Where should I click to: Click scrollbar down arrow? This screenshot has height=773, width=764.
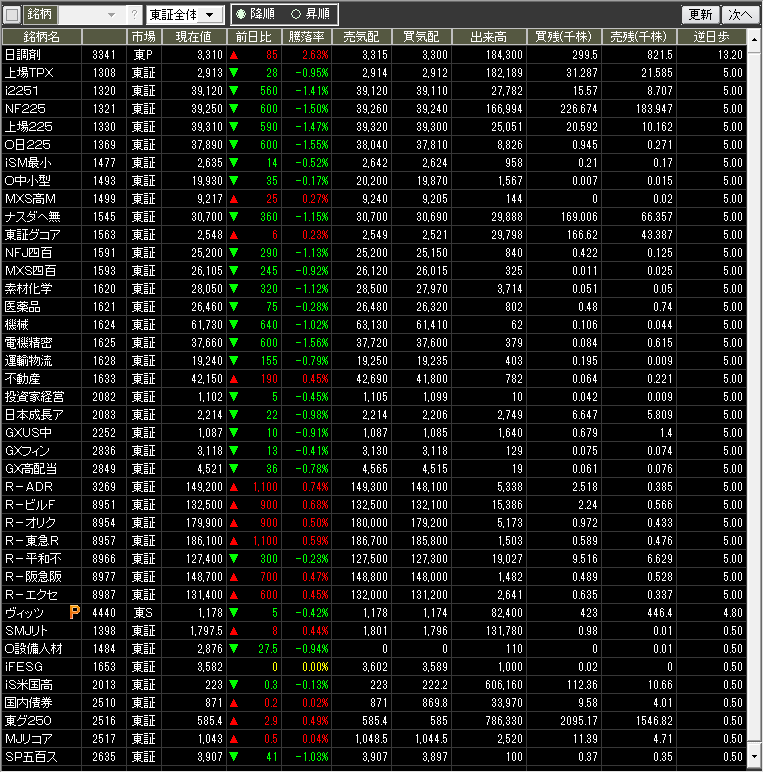pyautogui.click(x=754, y=757)
